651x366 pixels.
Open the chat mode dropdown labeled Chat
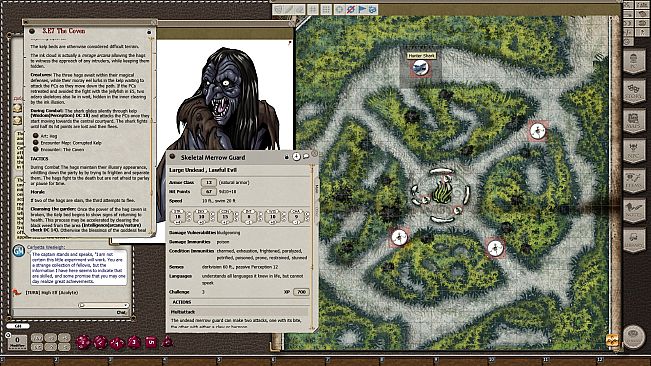121,312
